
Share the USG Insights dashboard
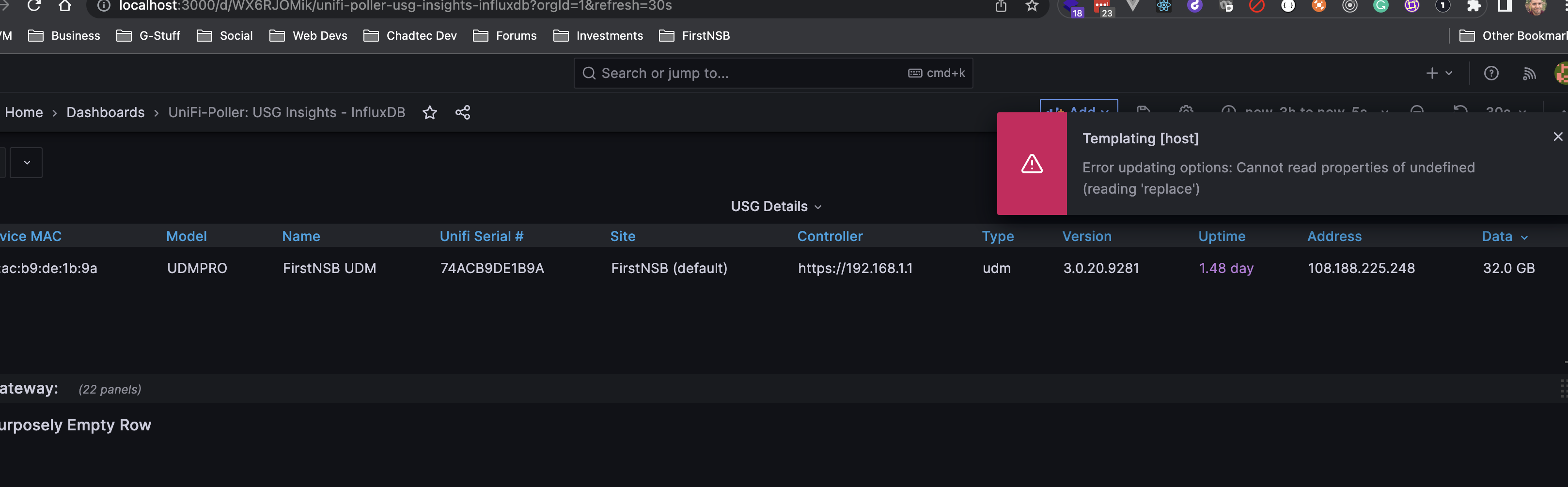click(463, 112)
